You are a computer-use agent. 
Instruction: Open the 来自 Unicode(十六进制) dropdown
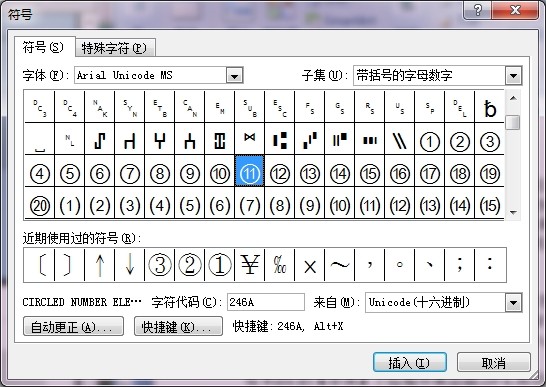(513, 302)
